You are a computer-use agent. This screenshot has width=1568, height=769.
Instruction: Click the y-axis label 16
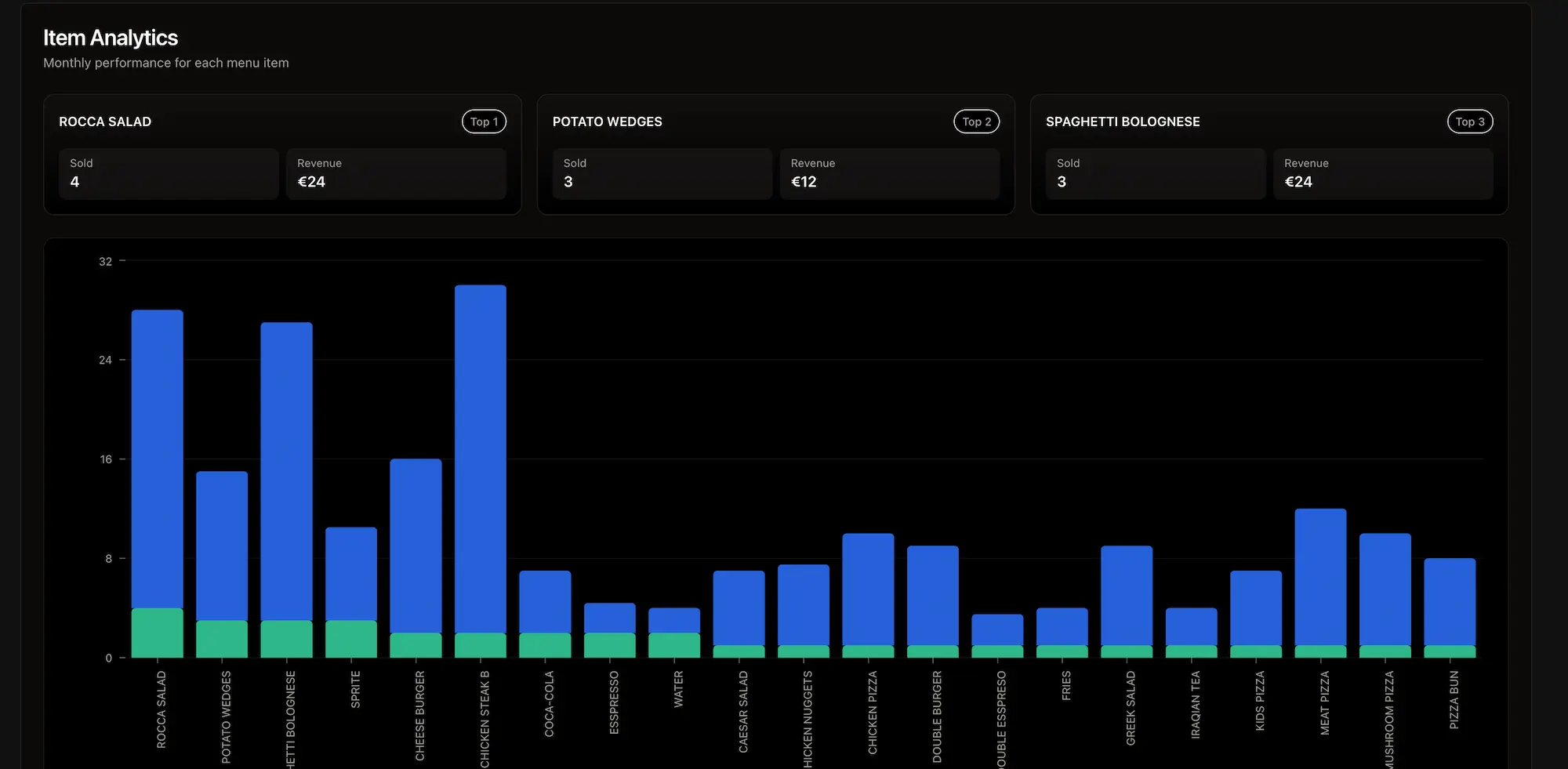click(x=106, y=459)
